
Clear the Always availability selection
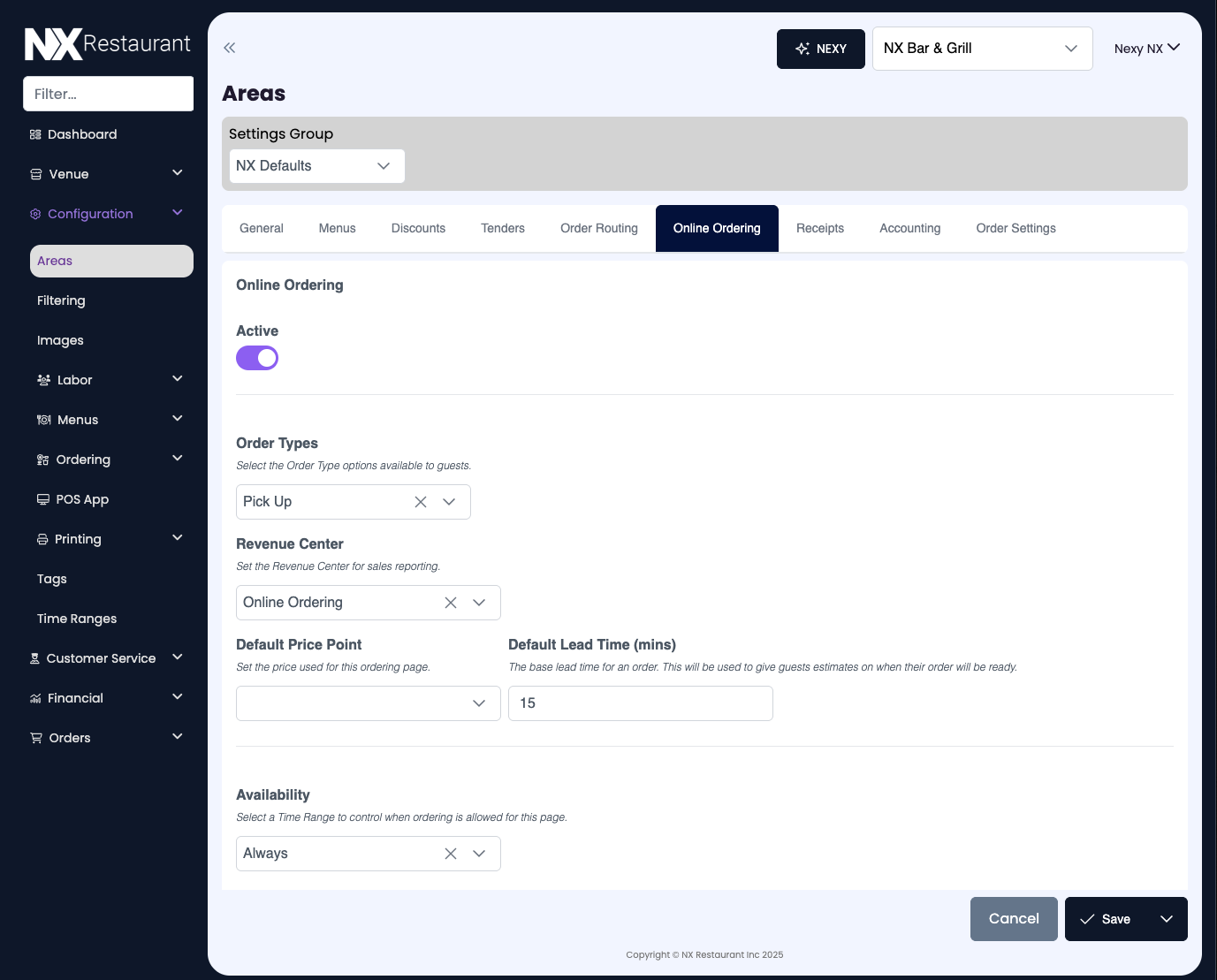[x=450, y=853]
